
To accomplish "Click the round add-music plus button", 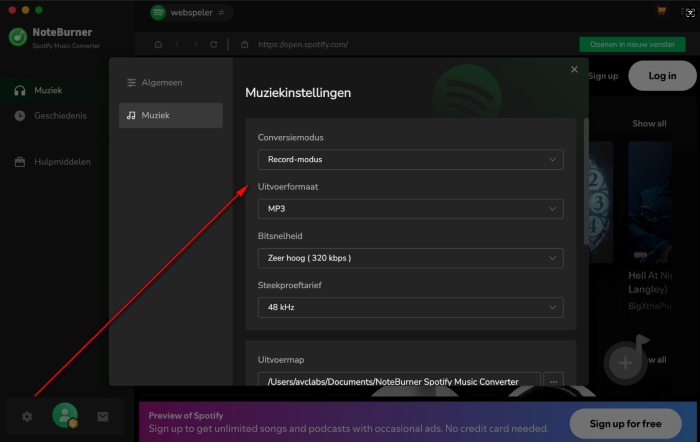I will (x=625, y=362).
